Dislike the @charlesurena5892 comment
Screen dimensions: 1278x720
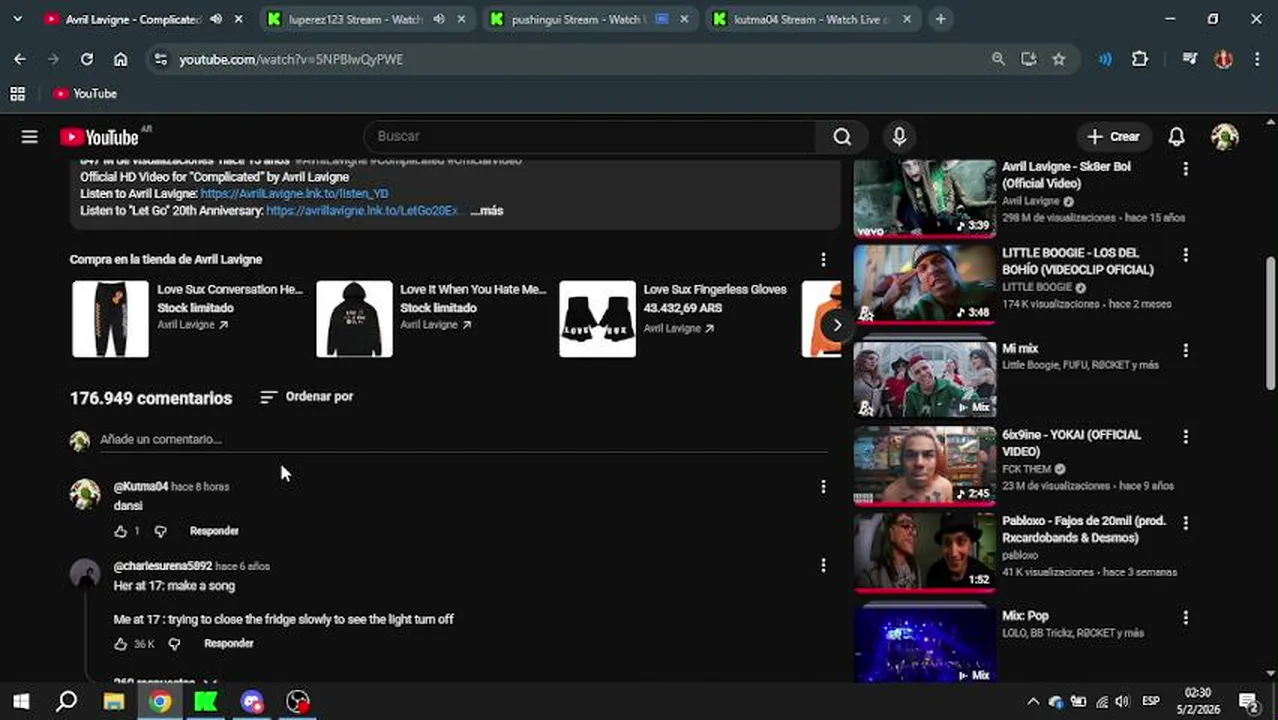174,644
